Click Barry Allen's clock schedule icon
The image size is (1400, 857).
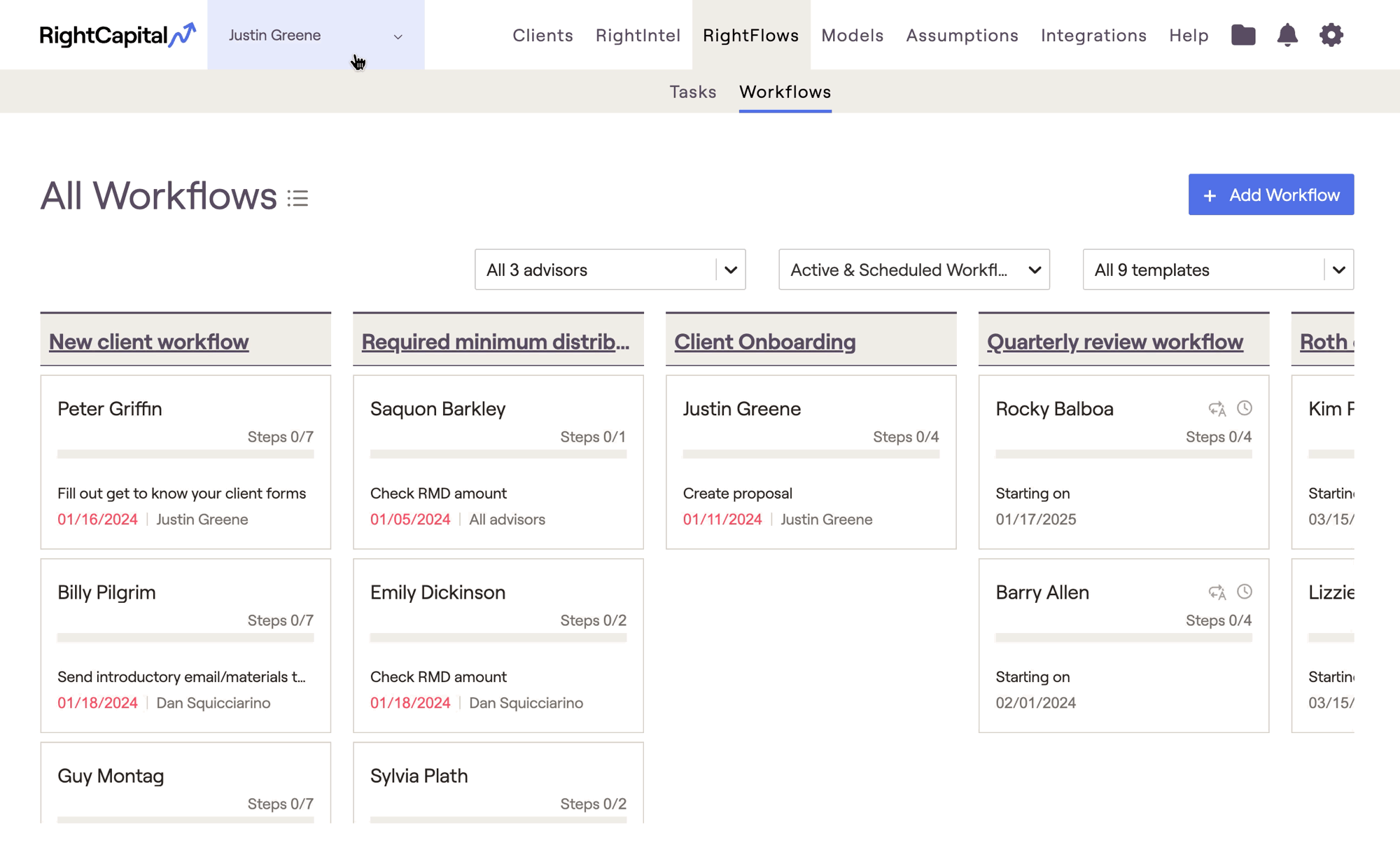coord(1245,592)
